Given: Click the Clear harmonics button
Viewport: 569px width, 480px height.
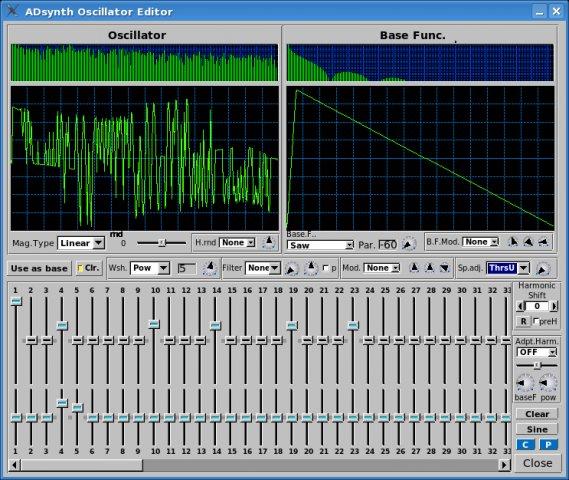Looking at the screenshot, I should click(537, 414).
